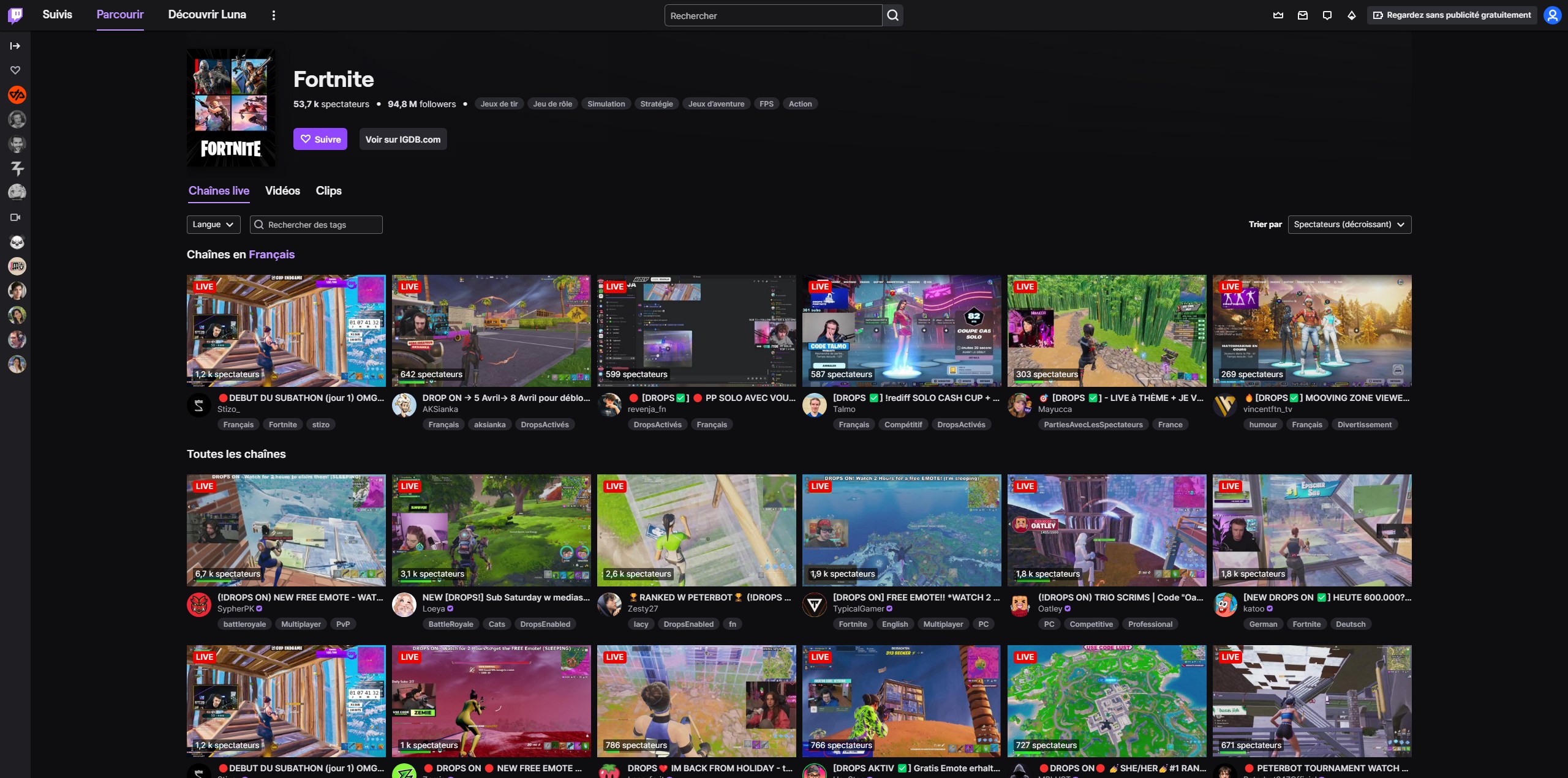Click the Rechercher des tags field
The image size is (1568, 778).
pyautogui.click(x=316, y=224)
